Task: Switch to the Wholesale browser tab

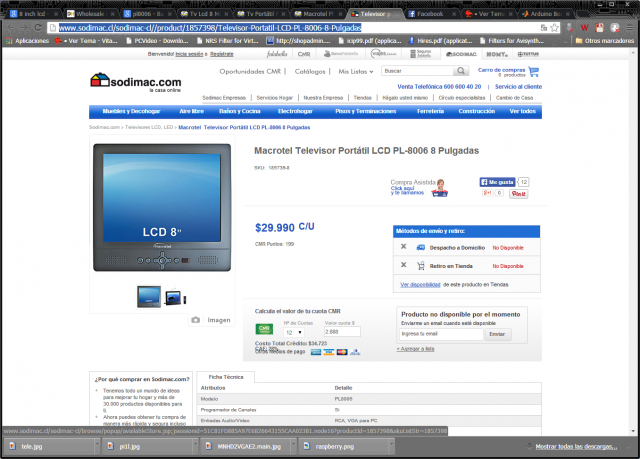Action: pos(90,14)
